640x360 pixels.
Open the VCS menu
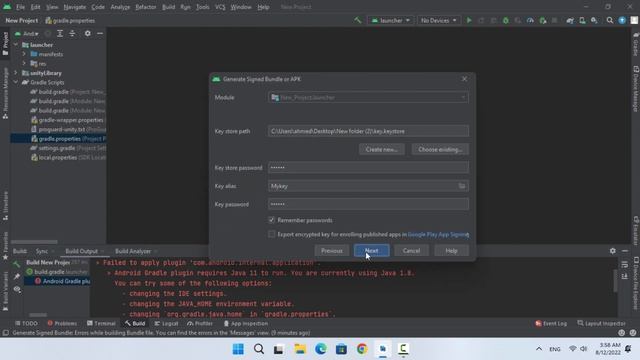(220, 7)
